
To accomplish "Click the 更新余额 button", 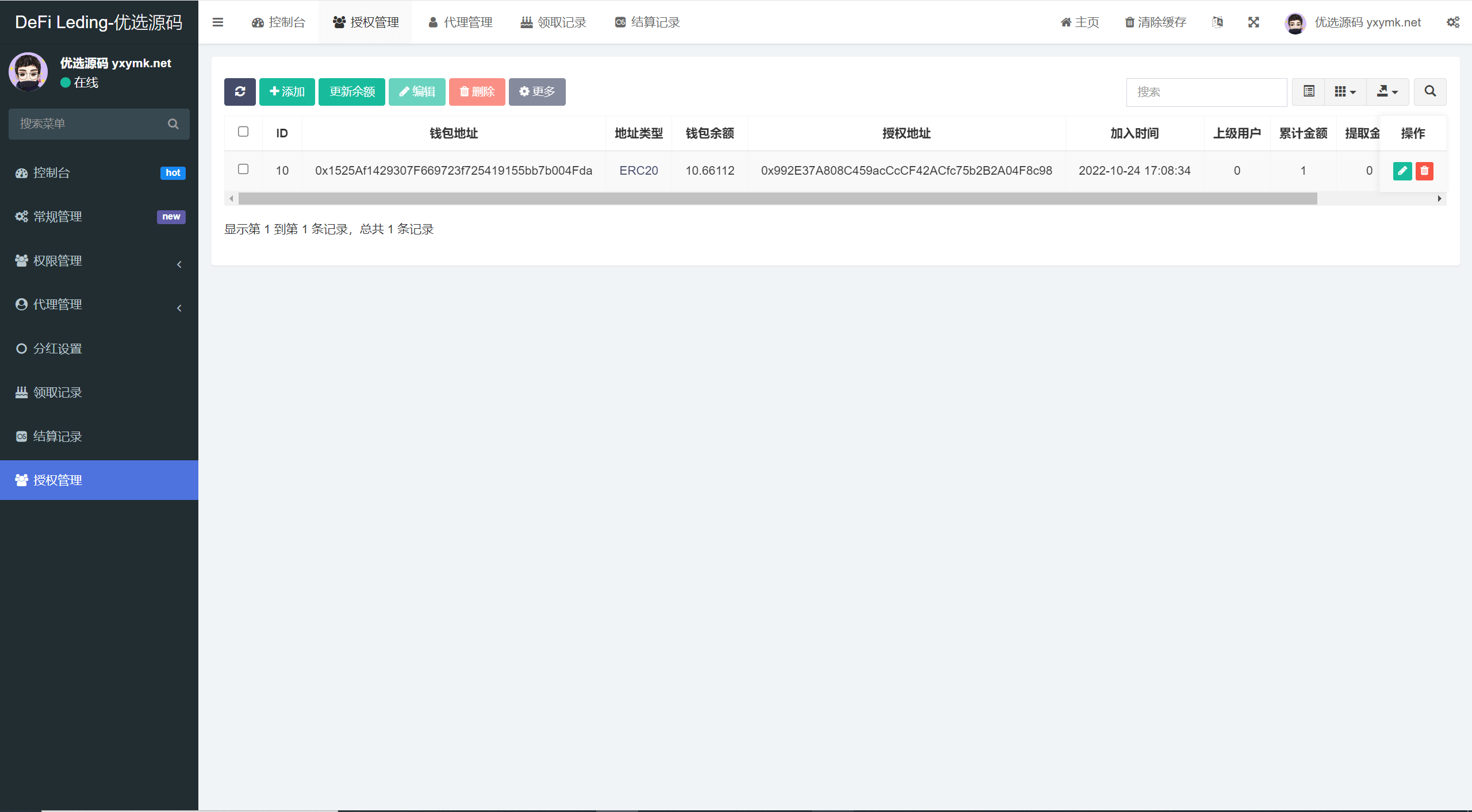I will 352,92.
